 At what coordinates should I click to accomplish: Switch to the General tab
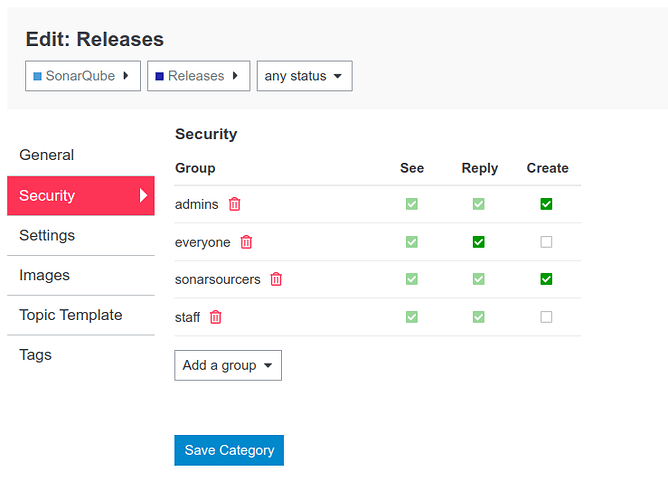tap(81, 155)
